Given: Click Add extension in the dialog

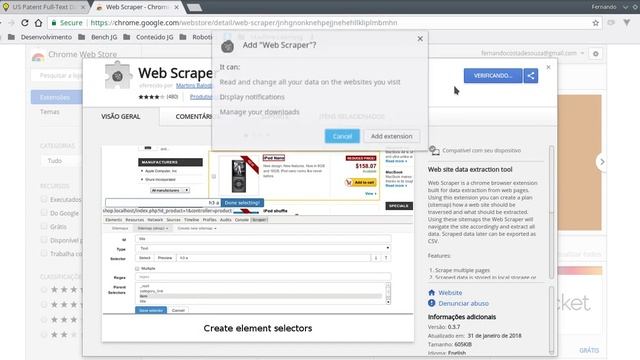Looking at the screenshot, I should [391, 136].
